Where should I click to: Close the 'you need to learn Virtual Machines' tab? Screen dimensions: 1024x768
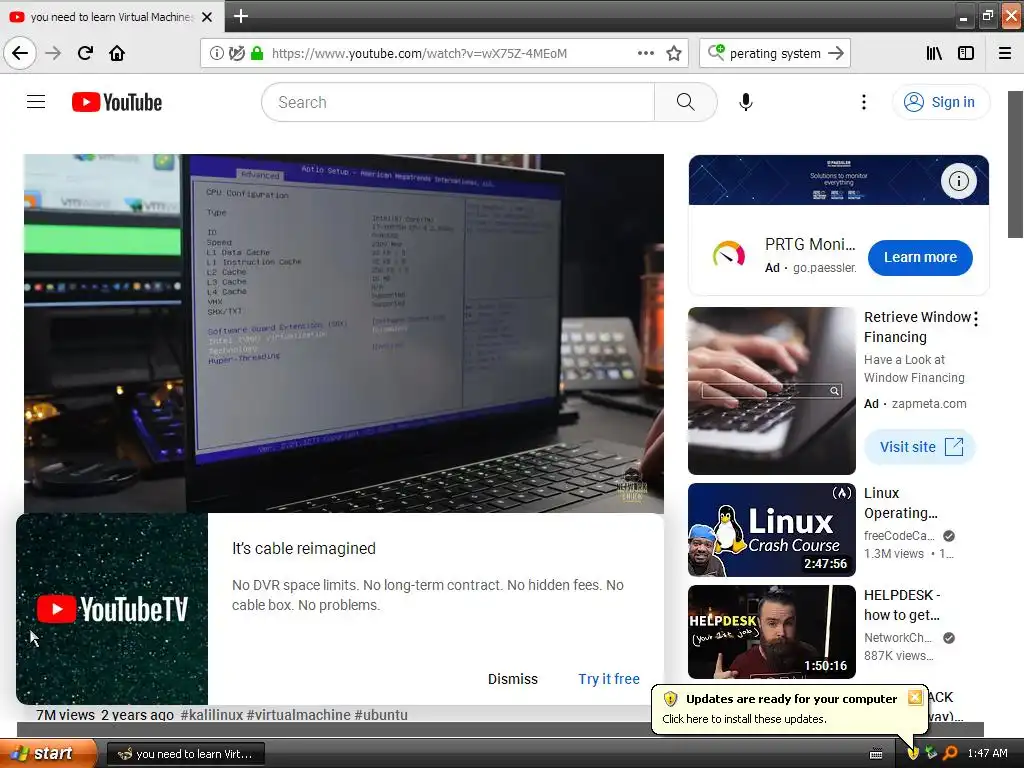(x=207, y=17)
